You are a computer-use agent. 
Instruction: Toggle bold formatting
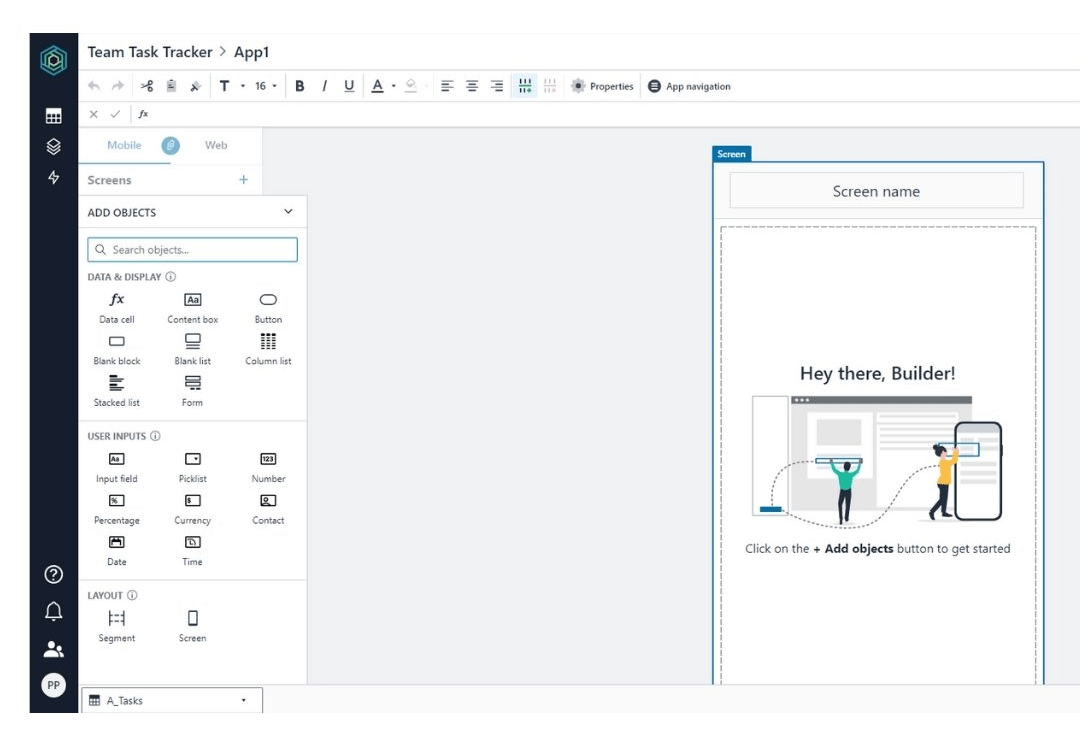pos(300,86)
